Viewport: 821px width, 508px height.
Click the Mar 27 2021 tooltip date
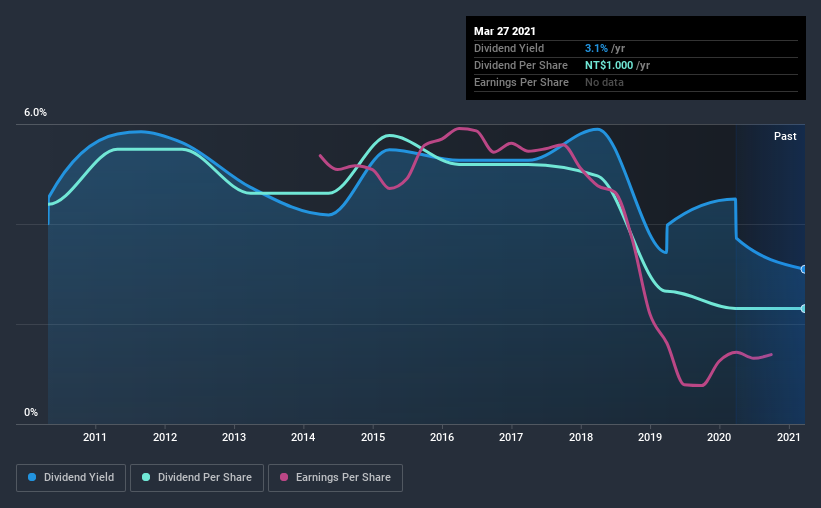(505, 31)
